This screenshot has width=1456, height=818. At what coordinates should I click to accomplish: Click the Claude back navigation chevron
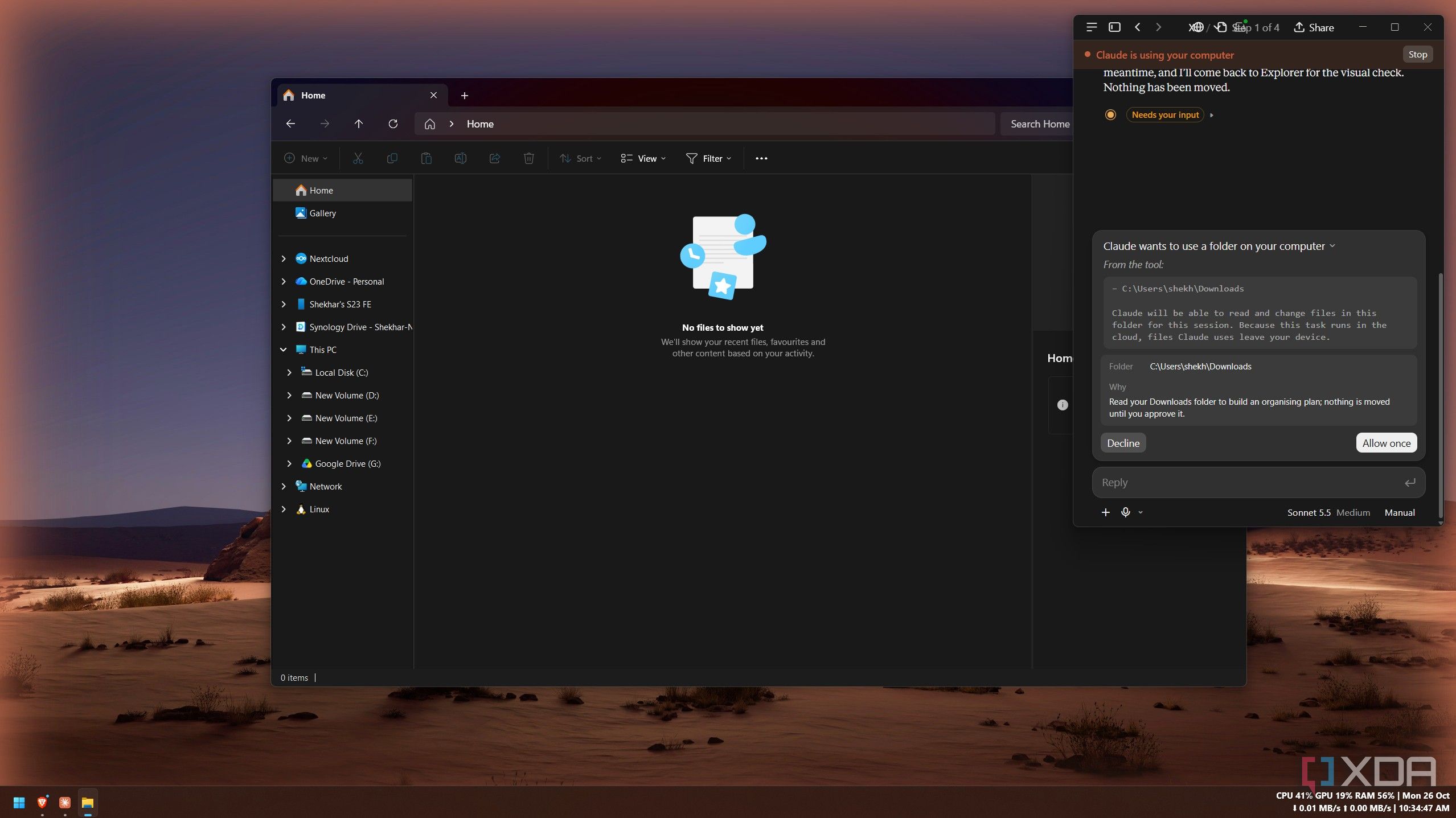tap(1137, 27)
